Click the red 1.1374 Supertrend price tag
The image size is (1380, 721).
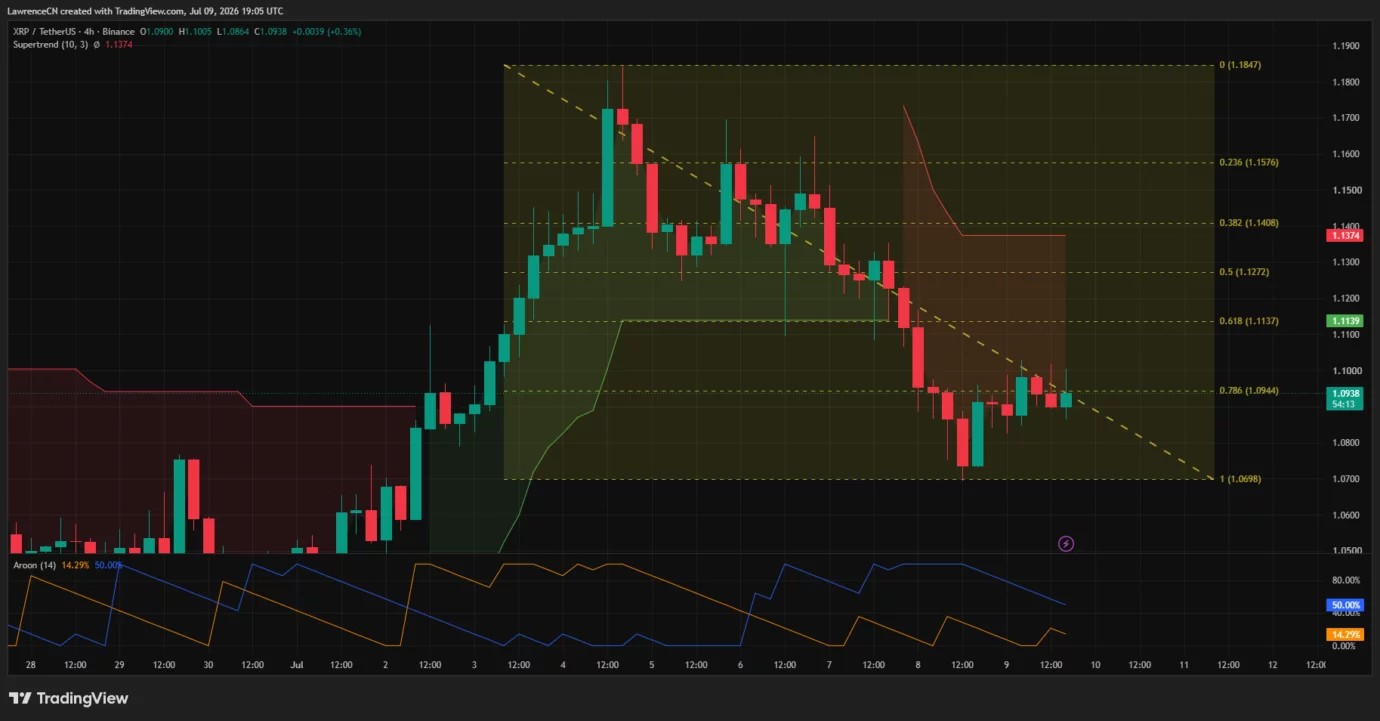(1344, 235)
